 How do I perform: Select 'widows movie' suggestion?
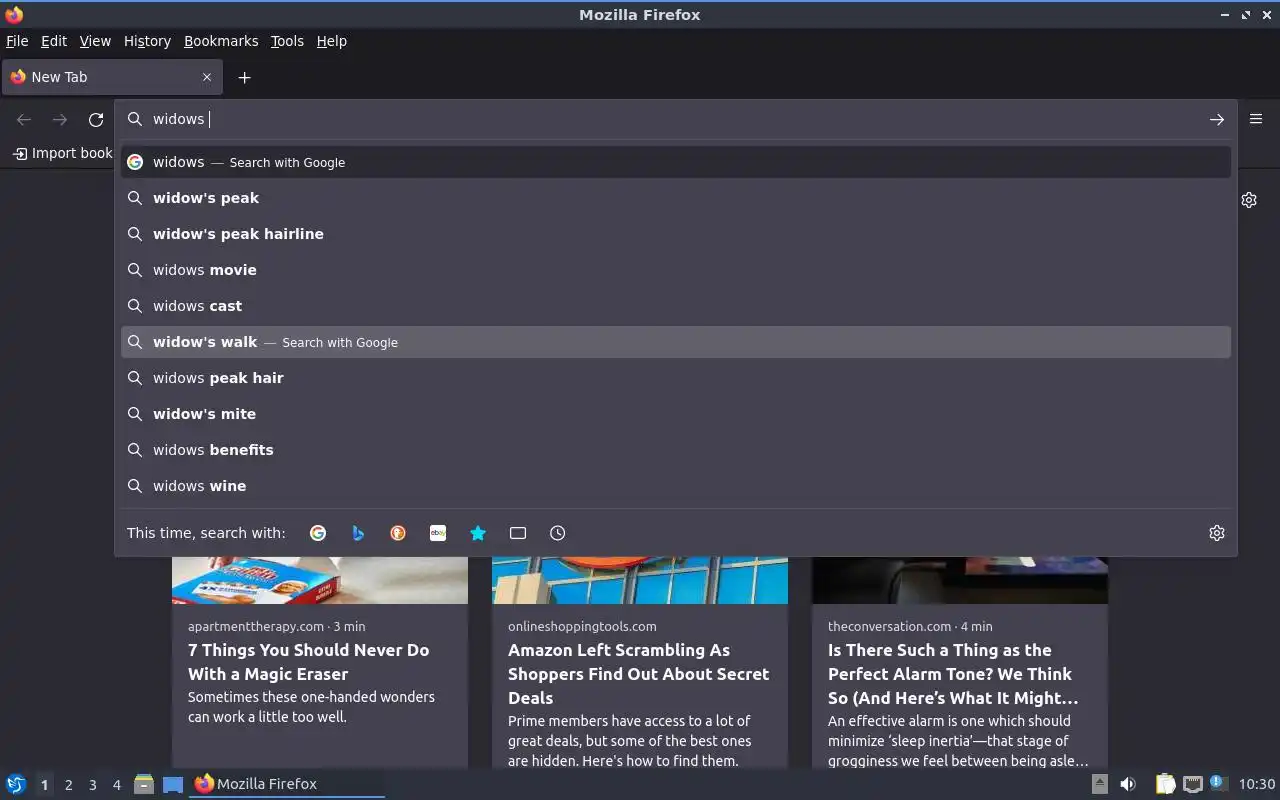click(676, 270)
